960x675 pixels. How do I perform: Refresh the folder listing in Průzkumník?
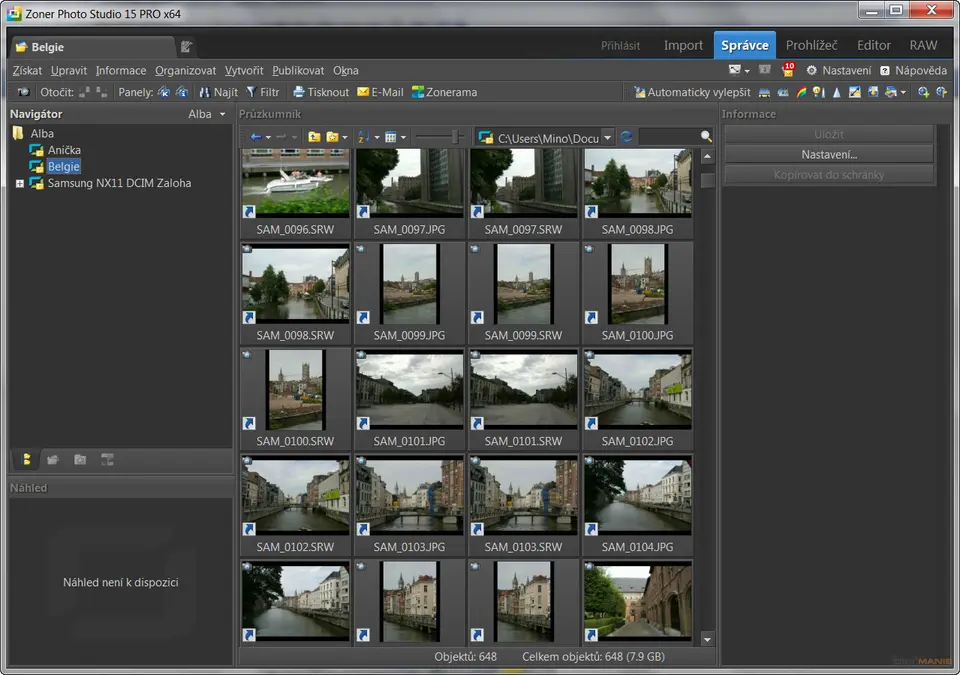pos(627,137)
